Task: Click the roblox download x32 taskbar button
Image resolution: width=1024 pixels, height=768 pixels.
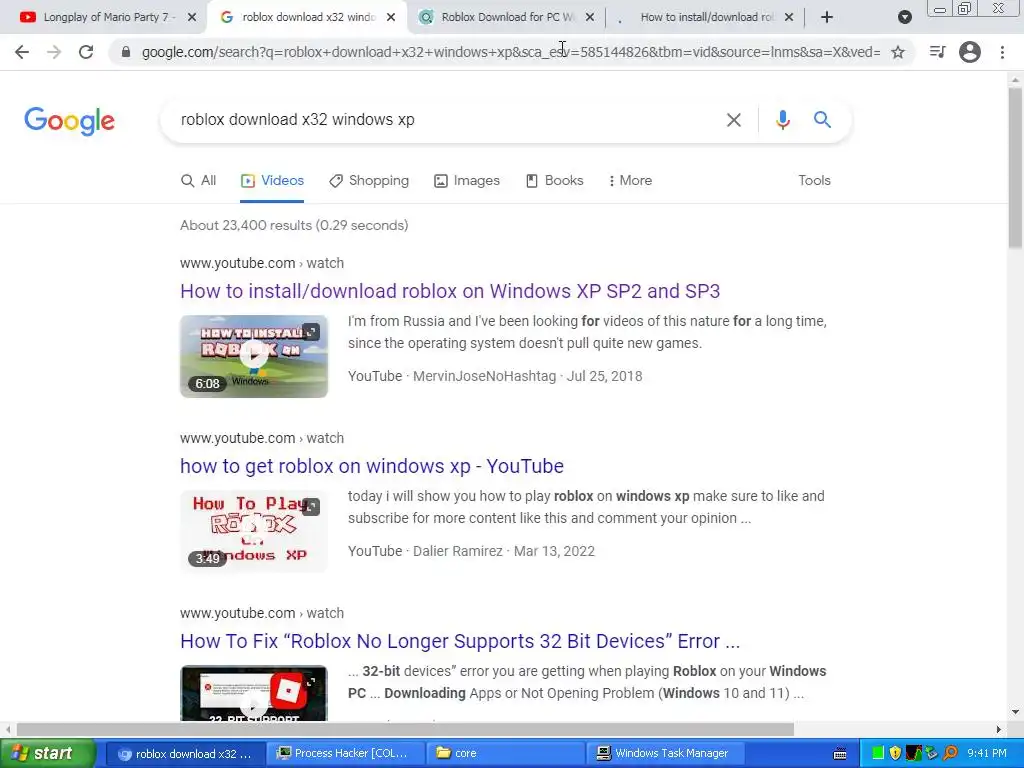Action: pyautogui.click(x=186, y=754)
